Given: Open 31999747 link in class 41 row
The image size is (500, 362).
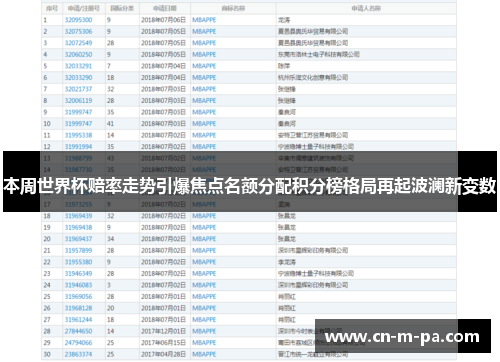Looking at the screenshot, I should [78, 124].
